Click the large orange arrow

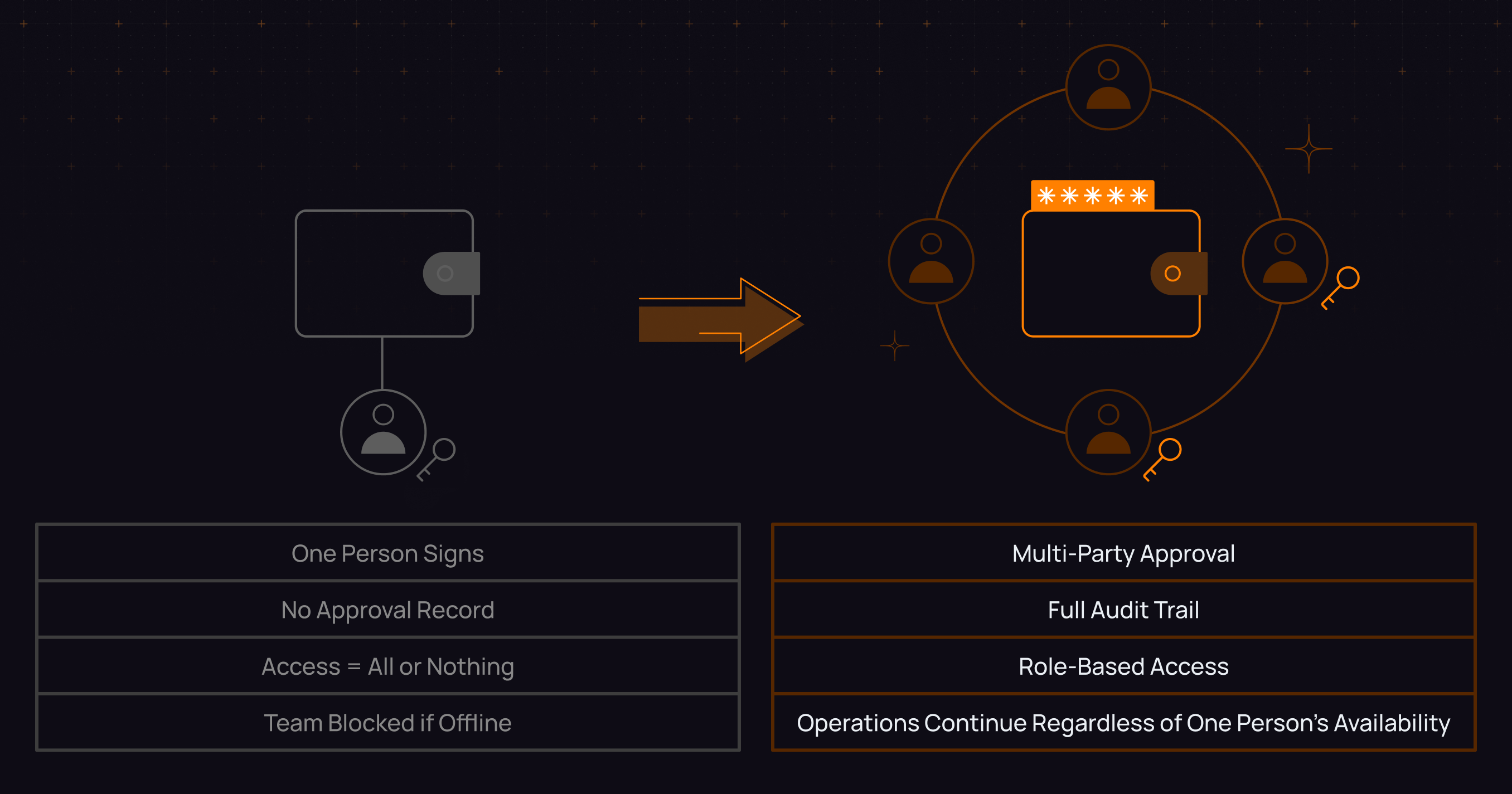point(721,318)
